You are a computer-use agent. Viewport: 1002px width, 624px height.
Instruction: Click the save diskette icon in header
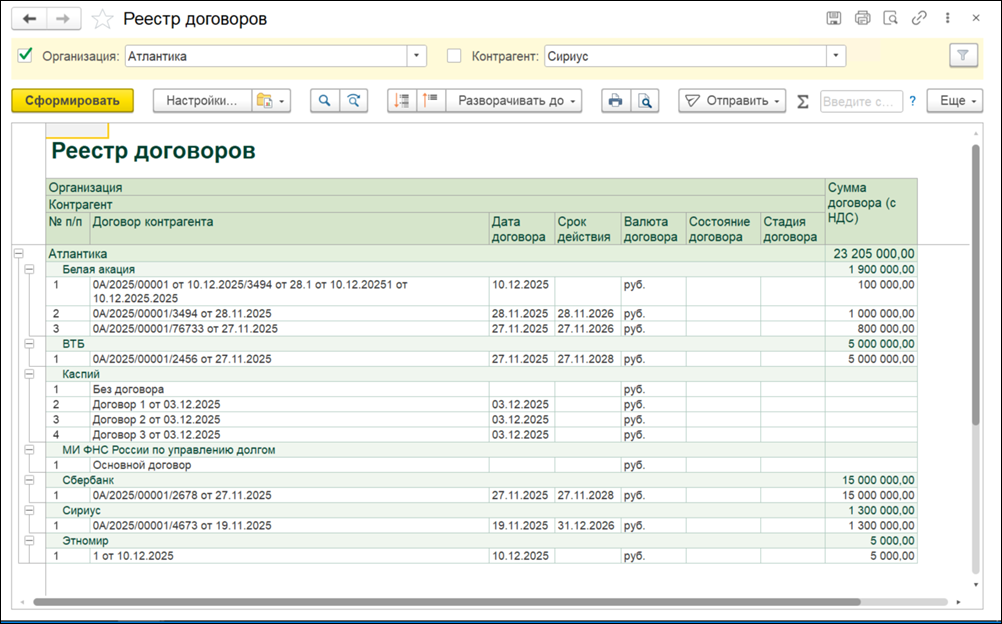[x=833, y=18]
